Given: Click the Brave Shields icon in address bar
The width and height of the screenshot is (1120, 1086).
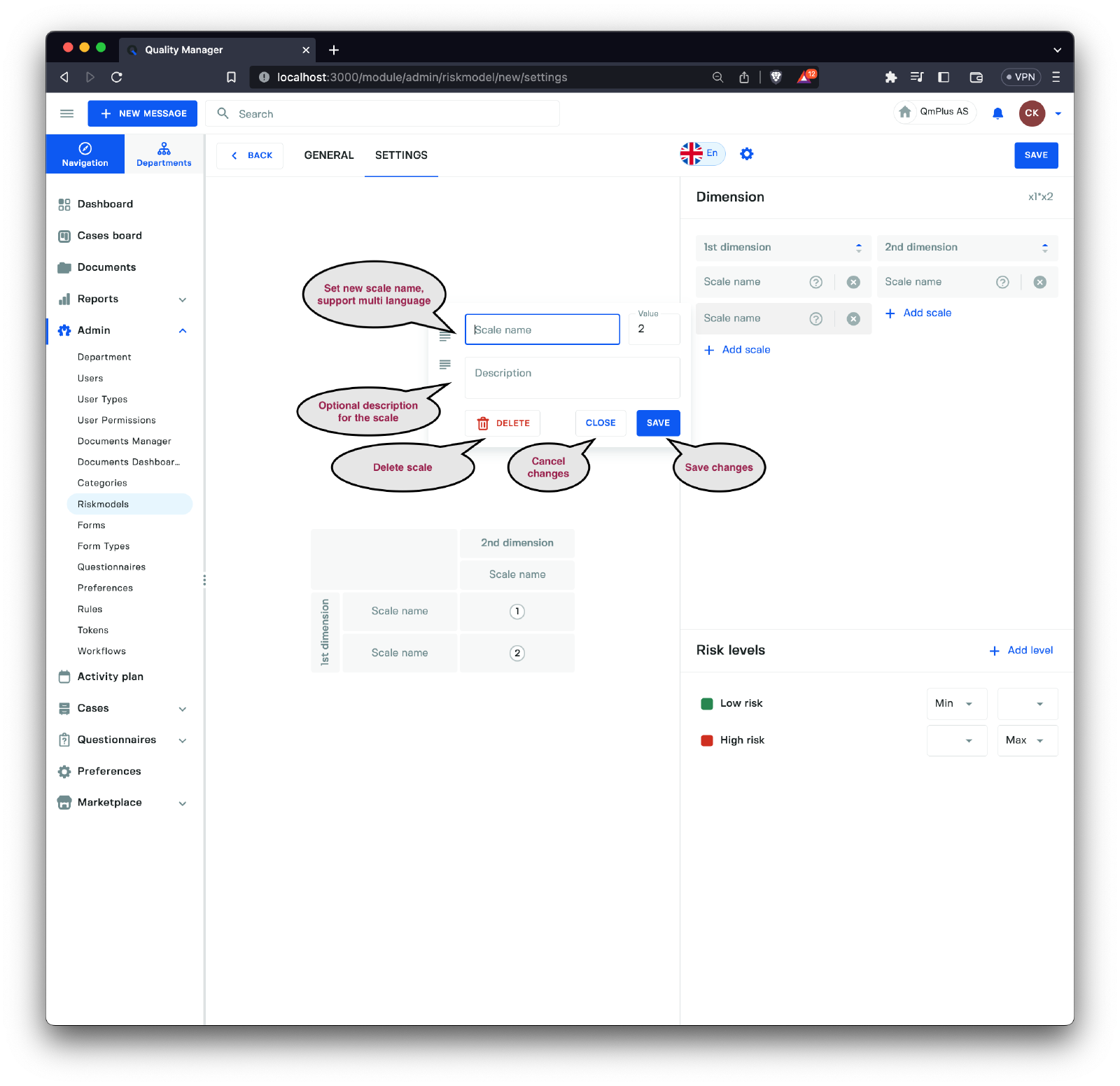Looking at the screenshot, I should pos(776,77).
